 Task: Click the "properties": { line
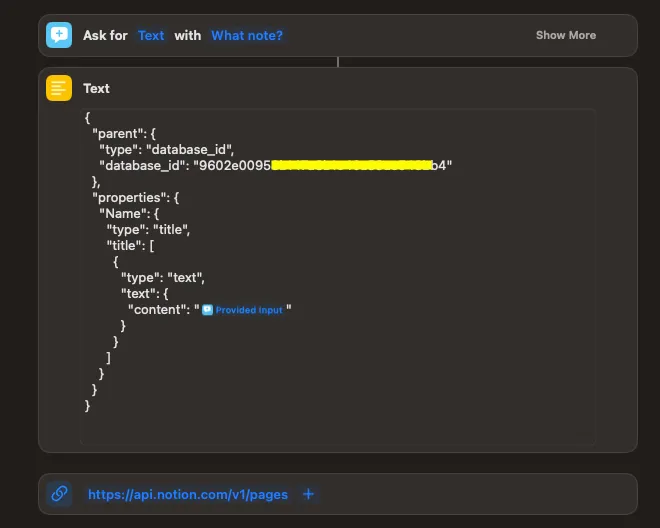coord(136,197)
